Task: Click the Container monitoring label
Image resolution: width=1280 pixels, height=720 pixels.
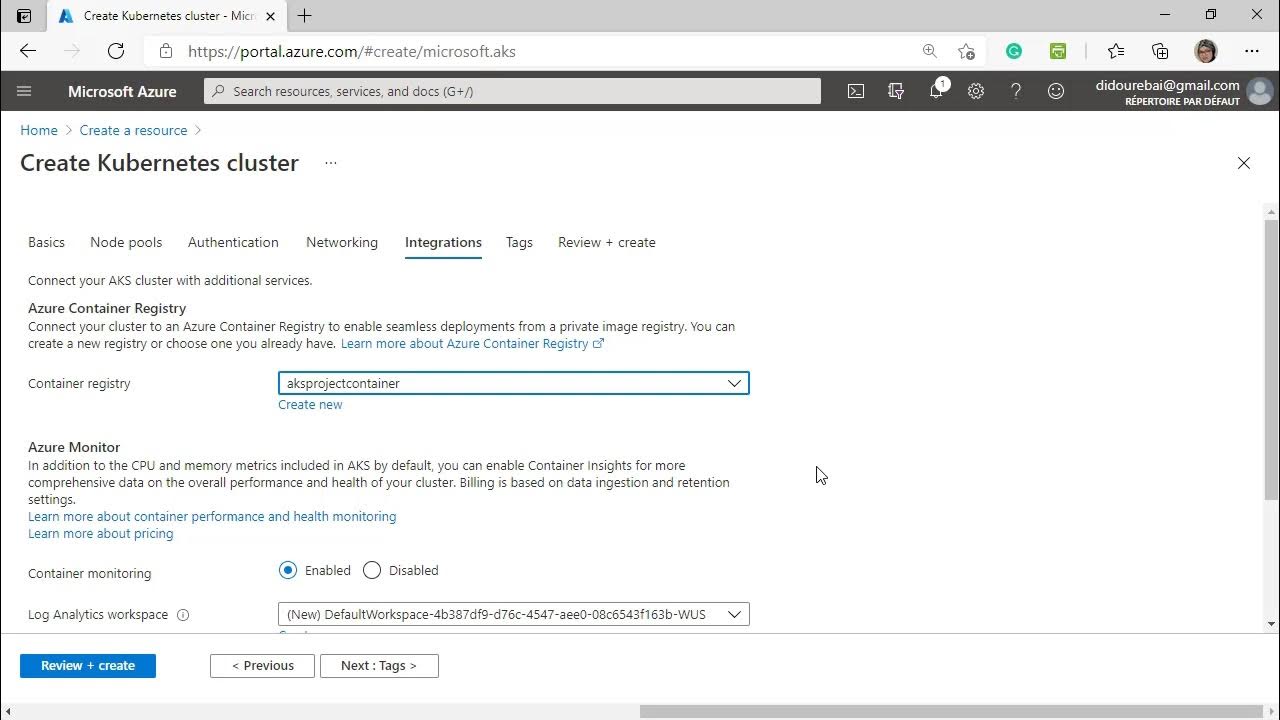Action: click(90, 574)
